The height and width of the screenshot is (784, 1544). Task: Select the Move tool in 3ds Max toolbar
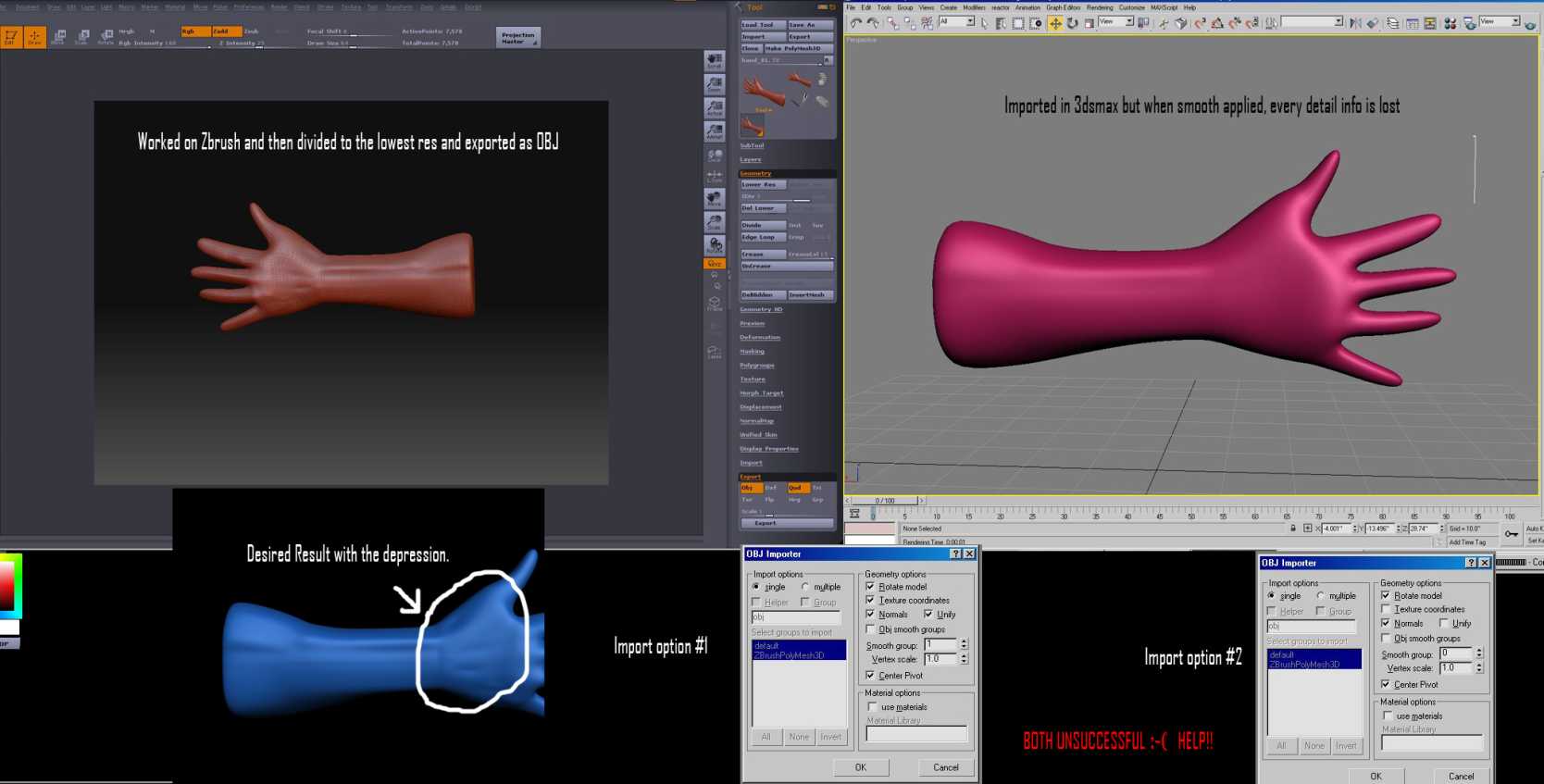(1055, 23)
